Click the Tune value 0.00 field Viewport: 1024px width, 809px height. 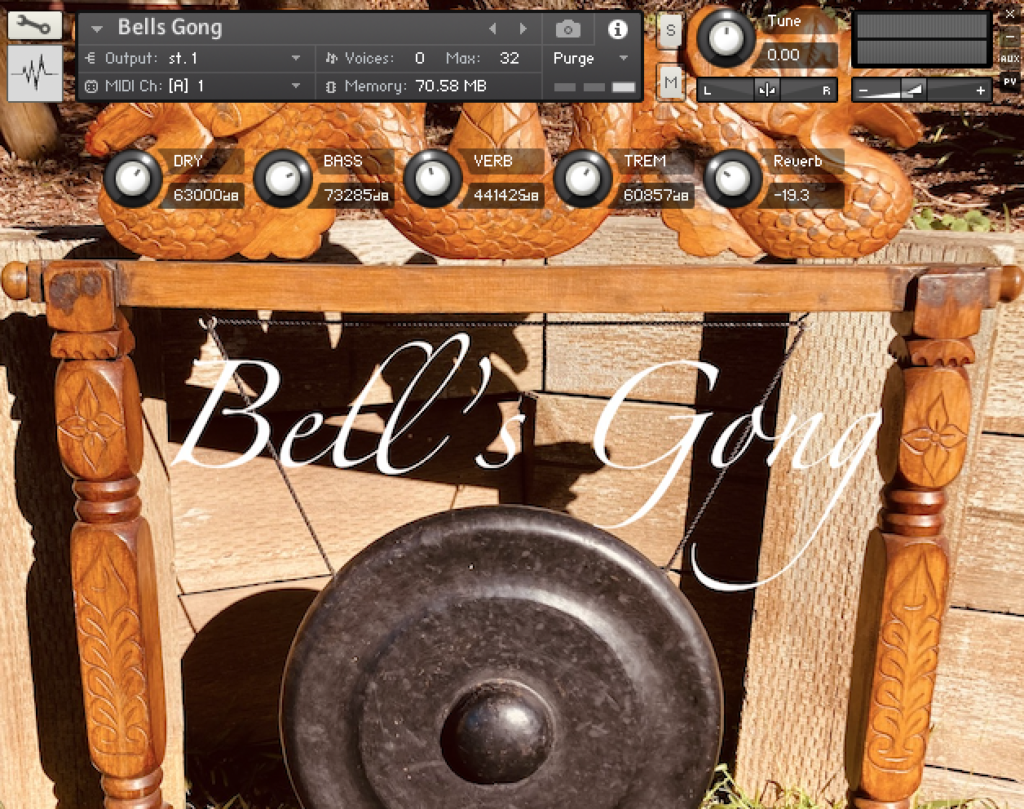pos(795,55)
